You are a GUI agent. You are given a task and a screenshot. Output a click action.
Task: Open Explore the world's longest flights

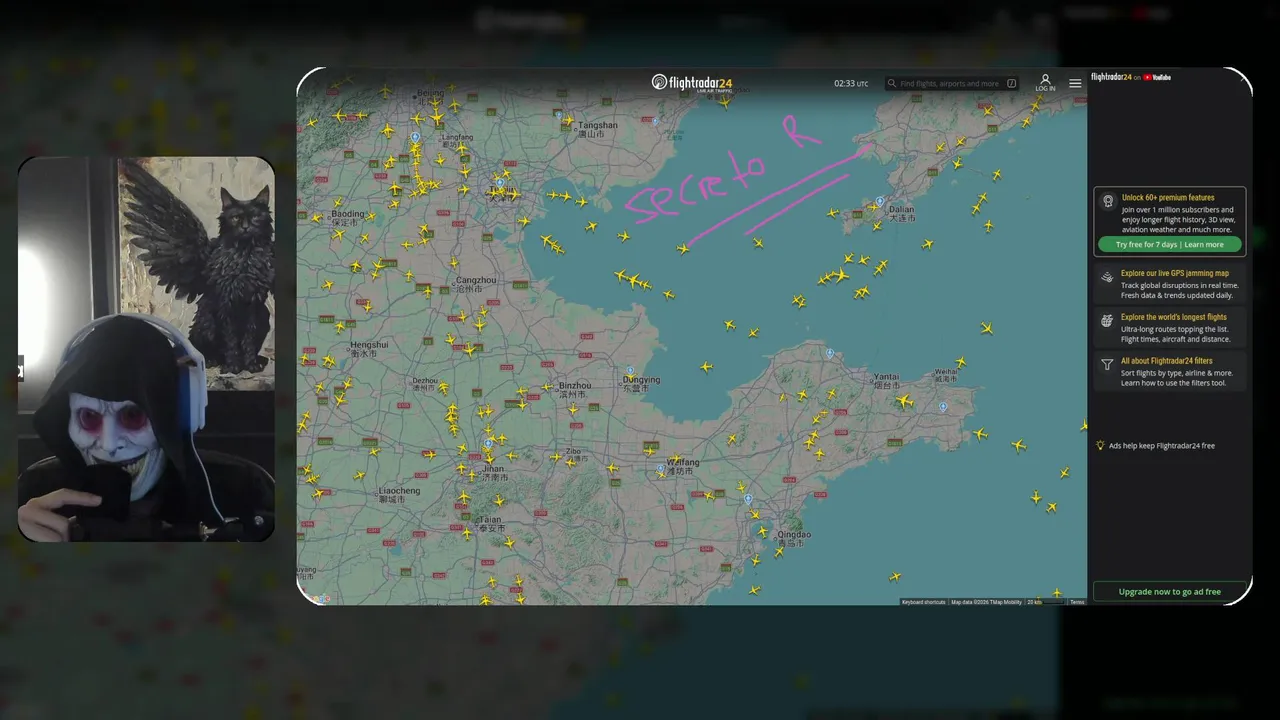coord(1174,317)
